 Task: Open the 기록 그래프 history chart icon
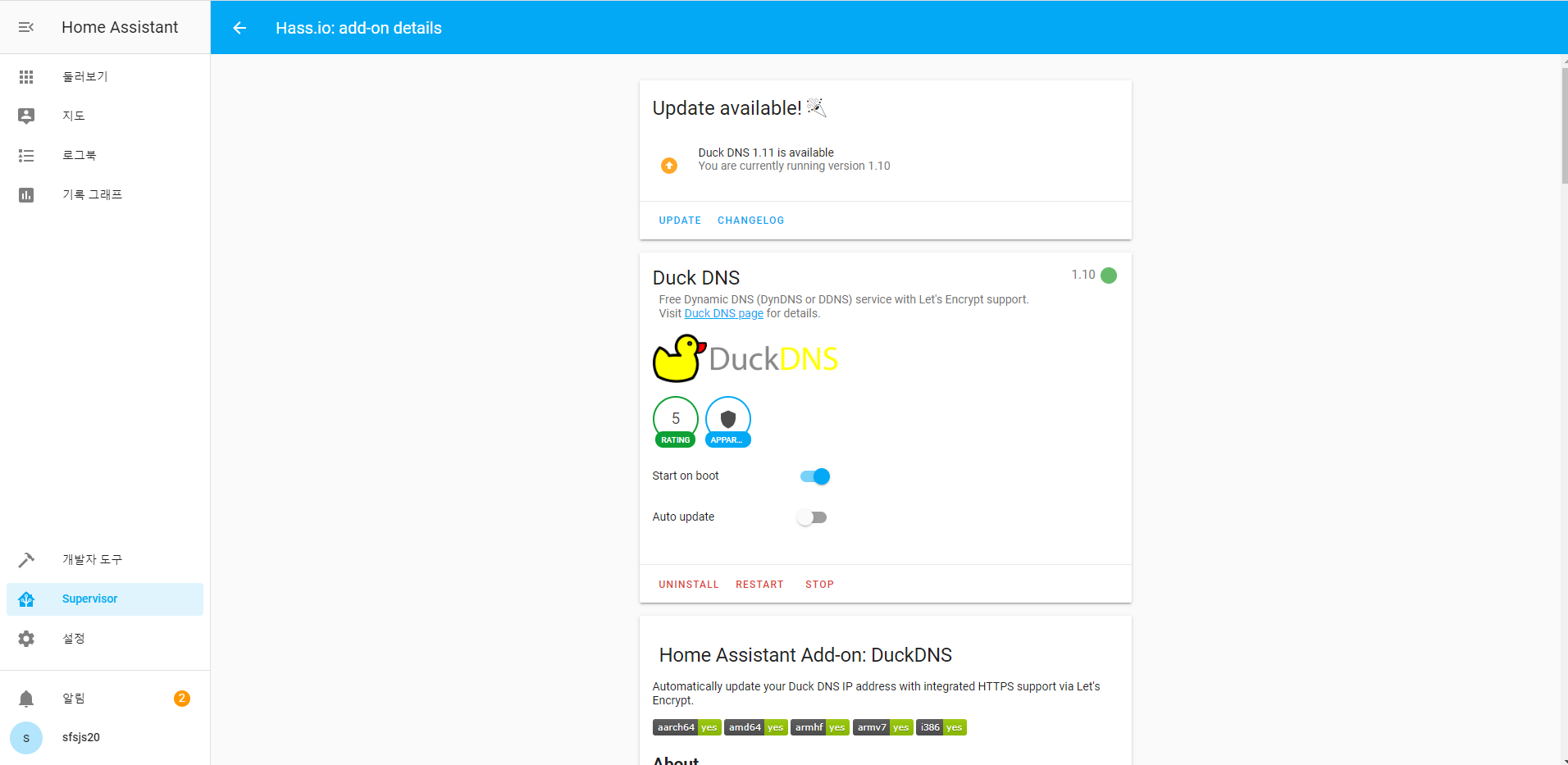tap(26, 194)
